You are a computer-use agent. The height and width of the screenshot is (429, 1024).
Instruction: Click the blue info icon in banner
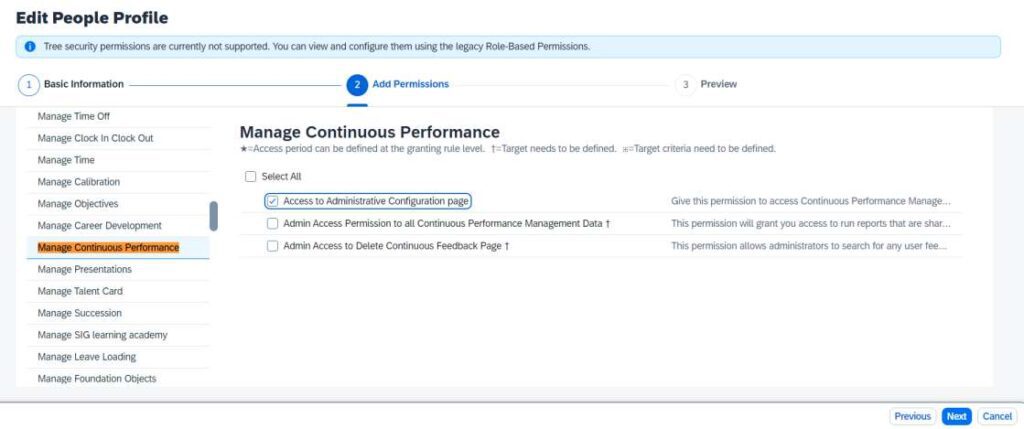(29, 46)
